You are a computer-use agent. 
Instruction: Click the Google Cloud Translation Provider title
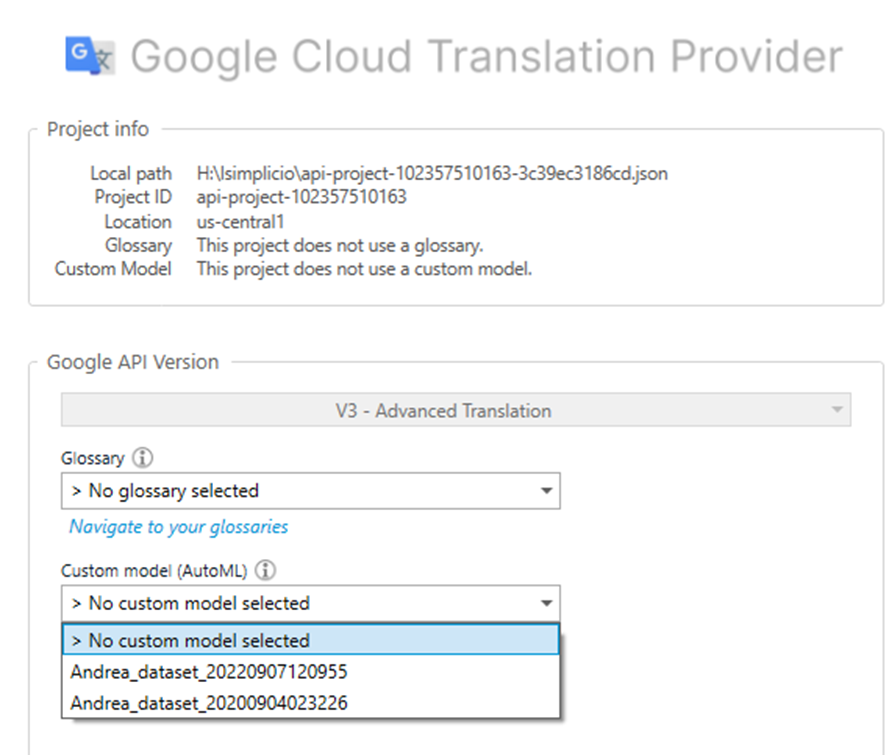(x=486, y=57)
